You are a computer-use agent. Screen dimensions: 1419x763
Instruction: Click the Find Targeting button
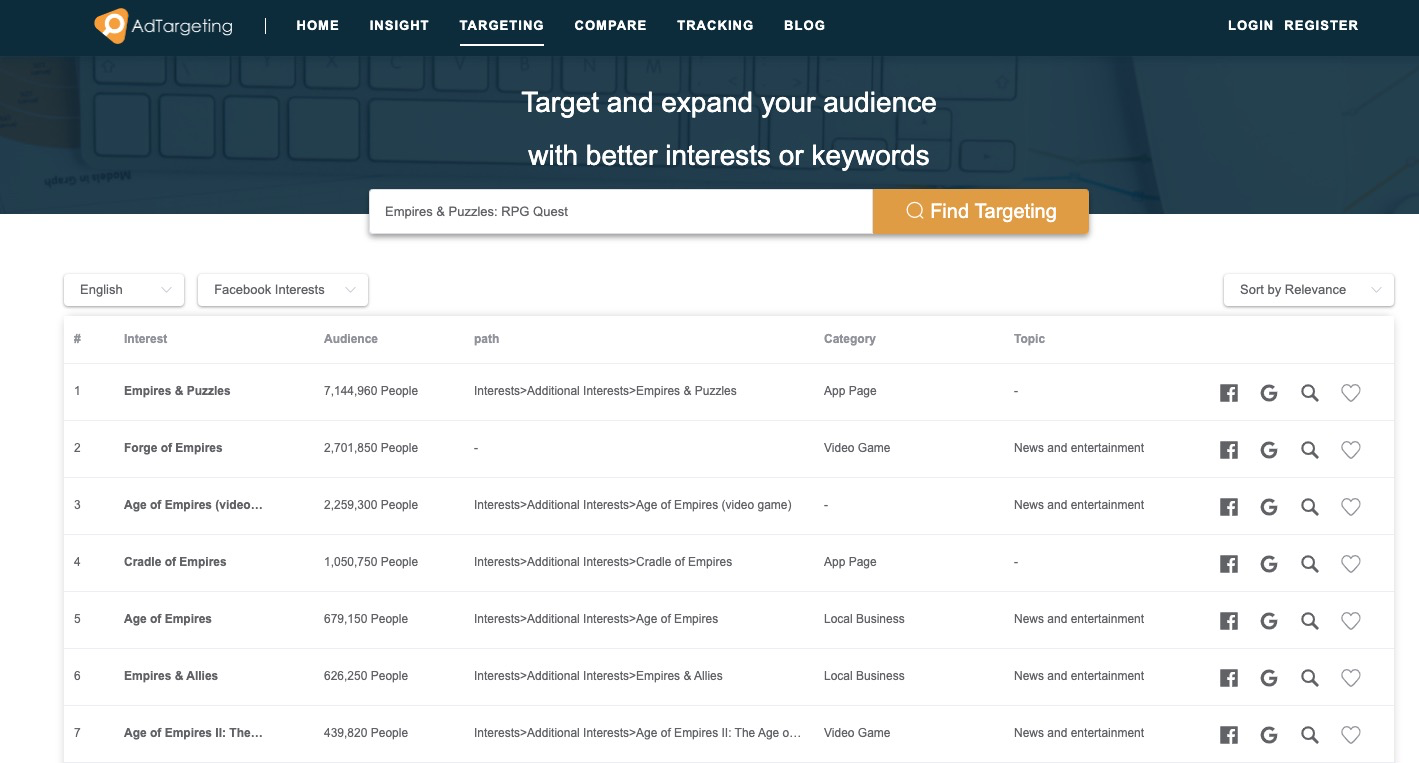tap(981, 211)
